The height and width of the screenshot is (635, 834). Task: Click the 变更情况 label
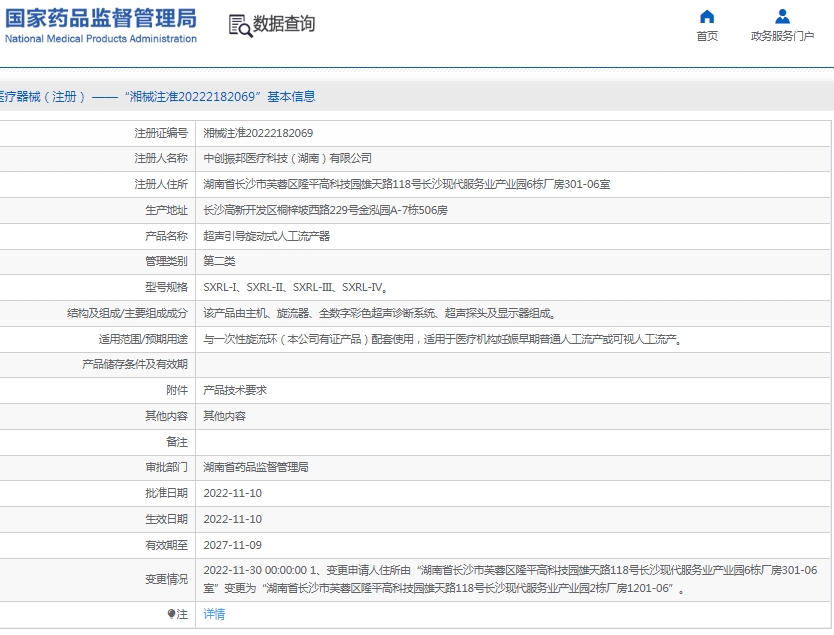tap(166, 579)
